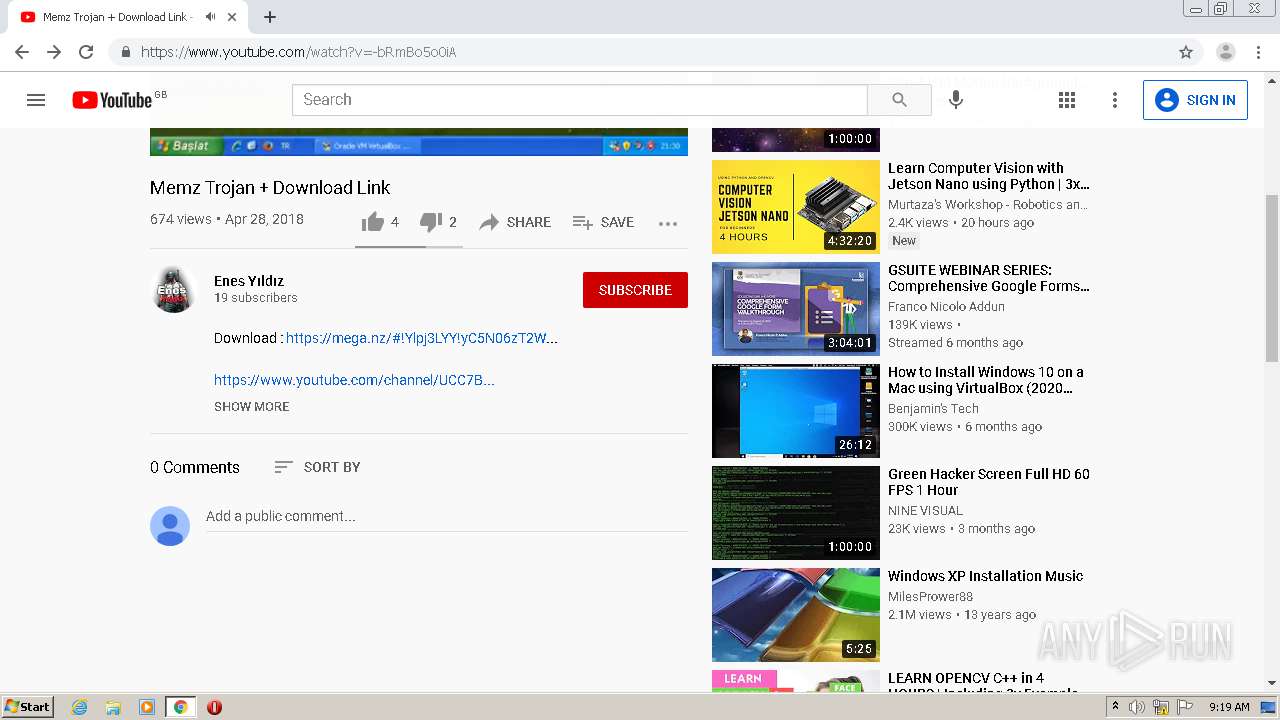
Task: Reload the current page
Action: click(86, 52)
